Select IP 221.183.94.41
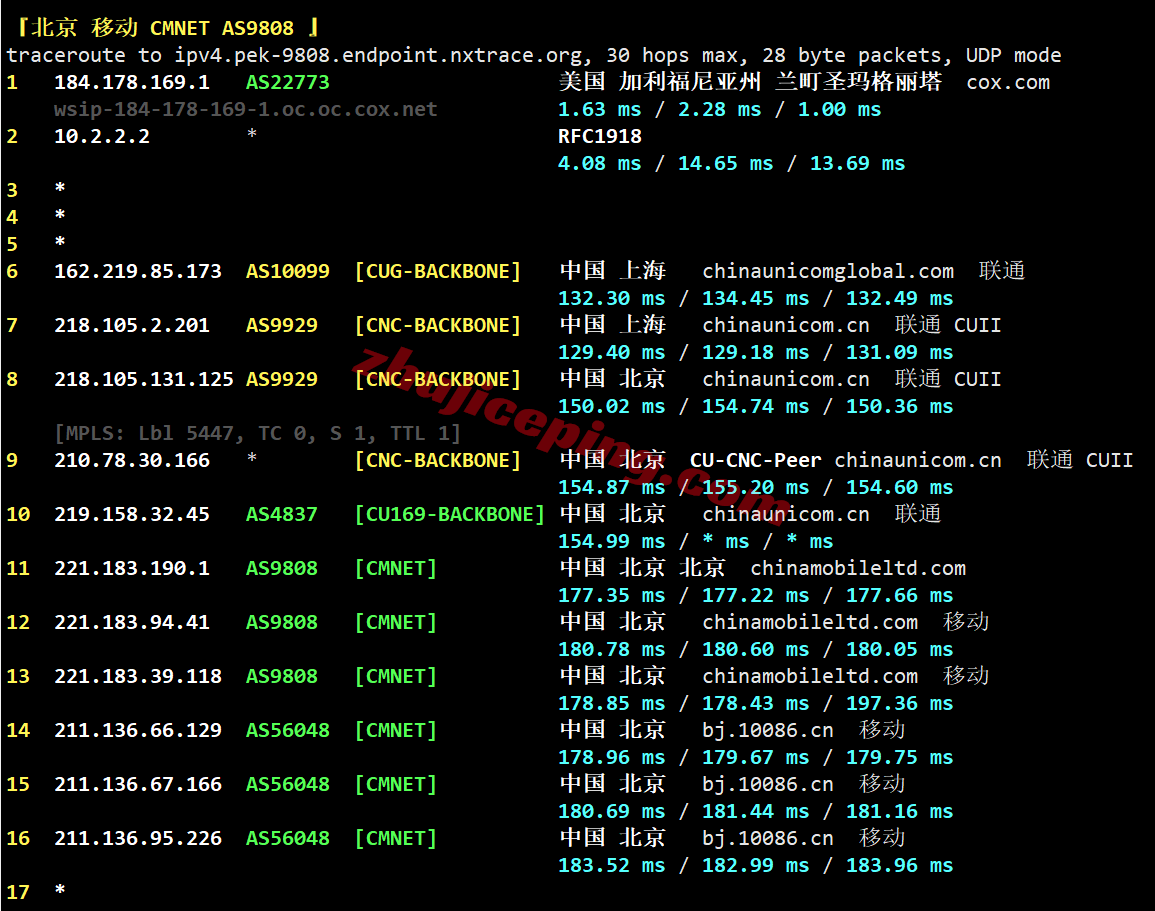1155x911 pixels. pos(132,622)
